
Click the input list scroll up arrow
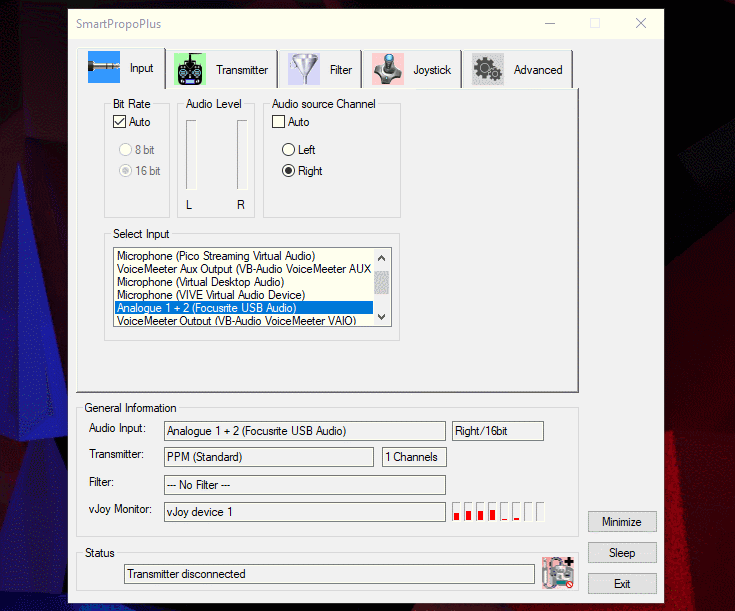pos(382,258)
